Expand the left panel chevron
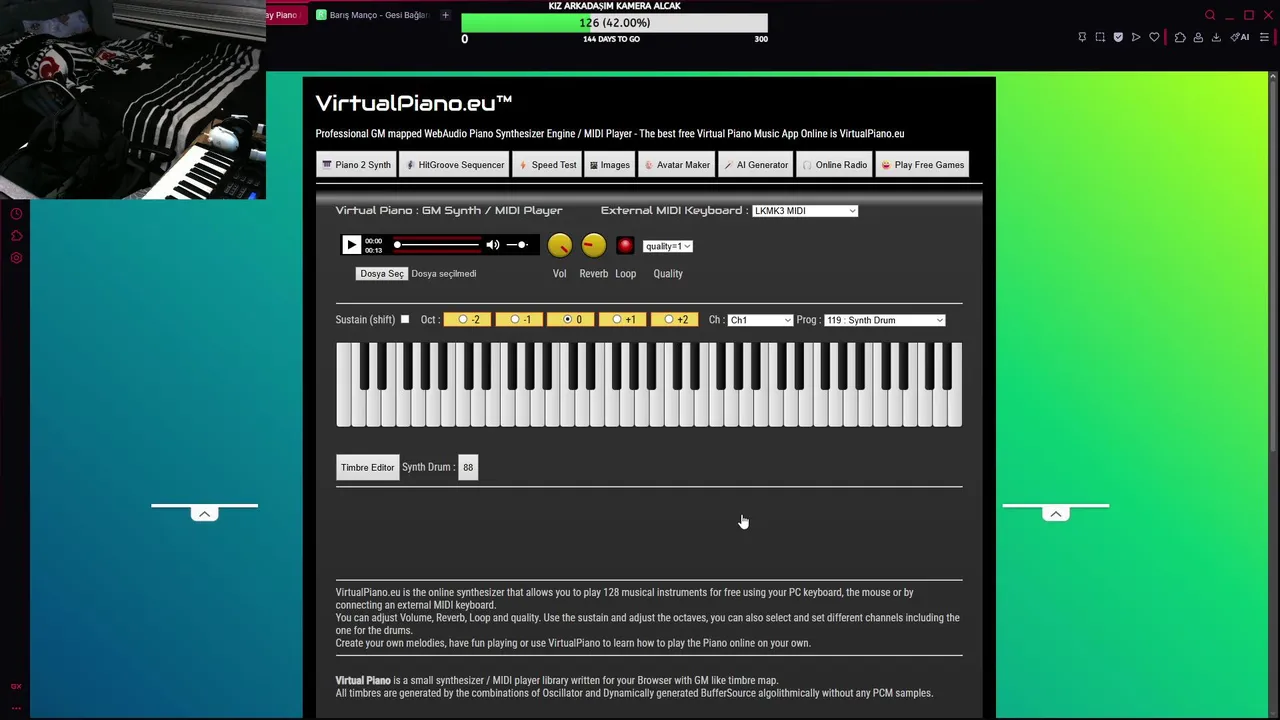This screenshot has width=1280, height=720. (204, 513)
